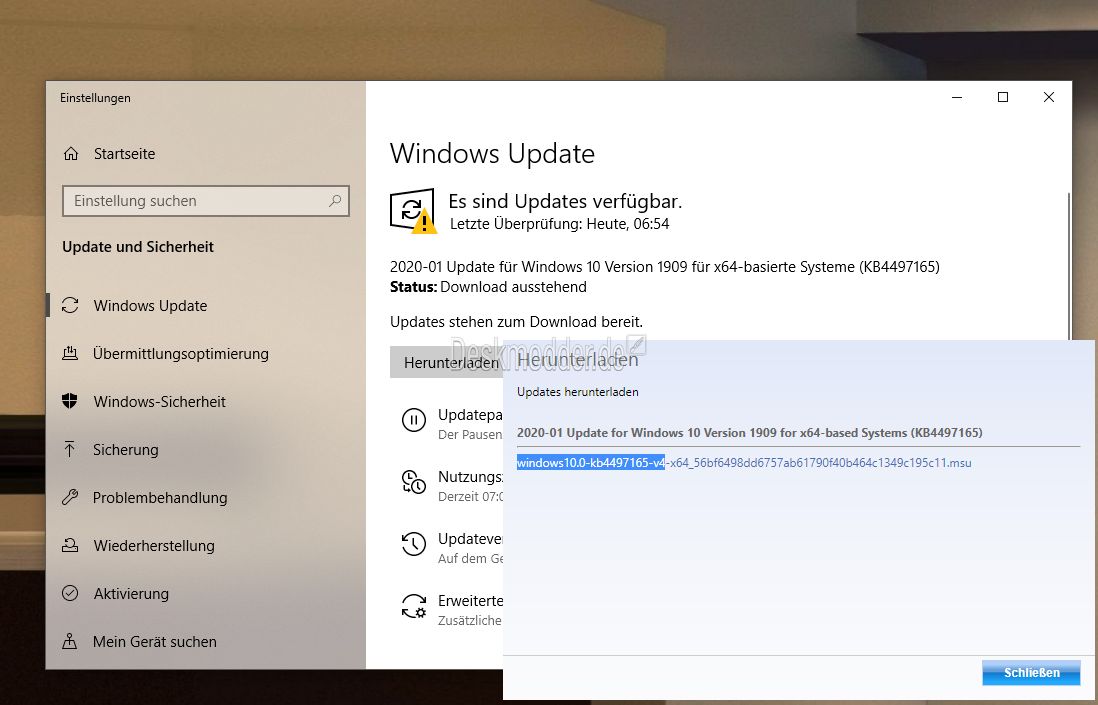
Task: Maximize the Einstellungen window
Action: click(1003, 97)
